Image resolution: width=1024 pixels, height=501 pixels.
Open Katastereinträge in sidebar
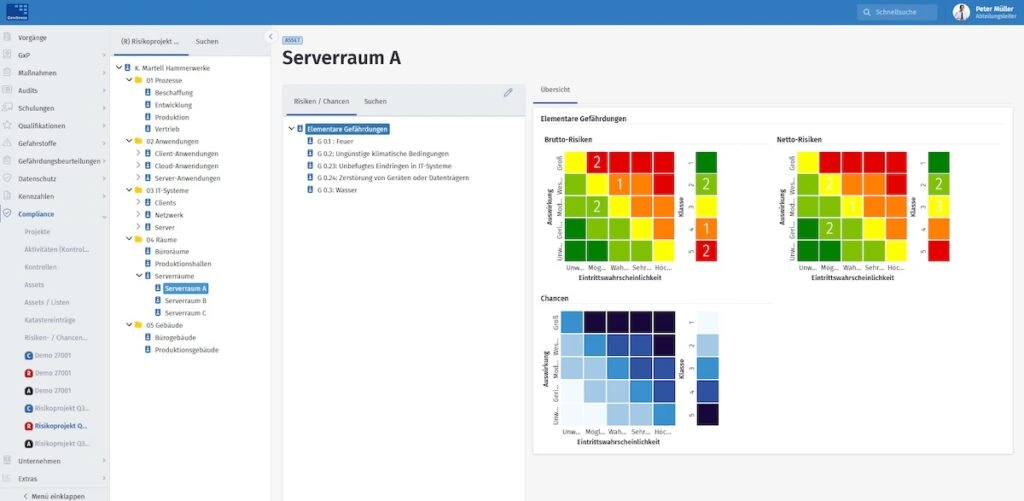[x=50, y=320]
